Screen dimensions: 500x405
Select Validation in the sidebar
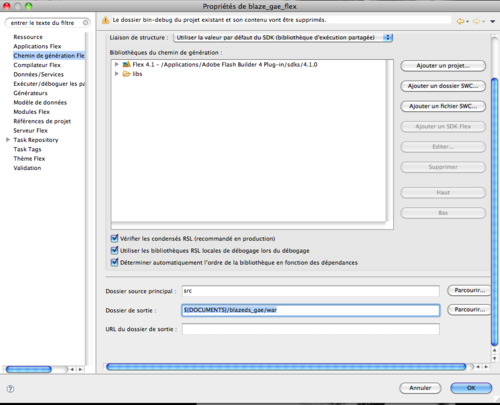(x=27, y=168)
